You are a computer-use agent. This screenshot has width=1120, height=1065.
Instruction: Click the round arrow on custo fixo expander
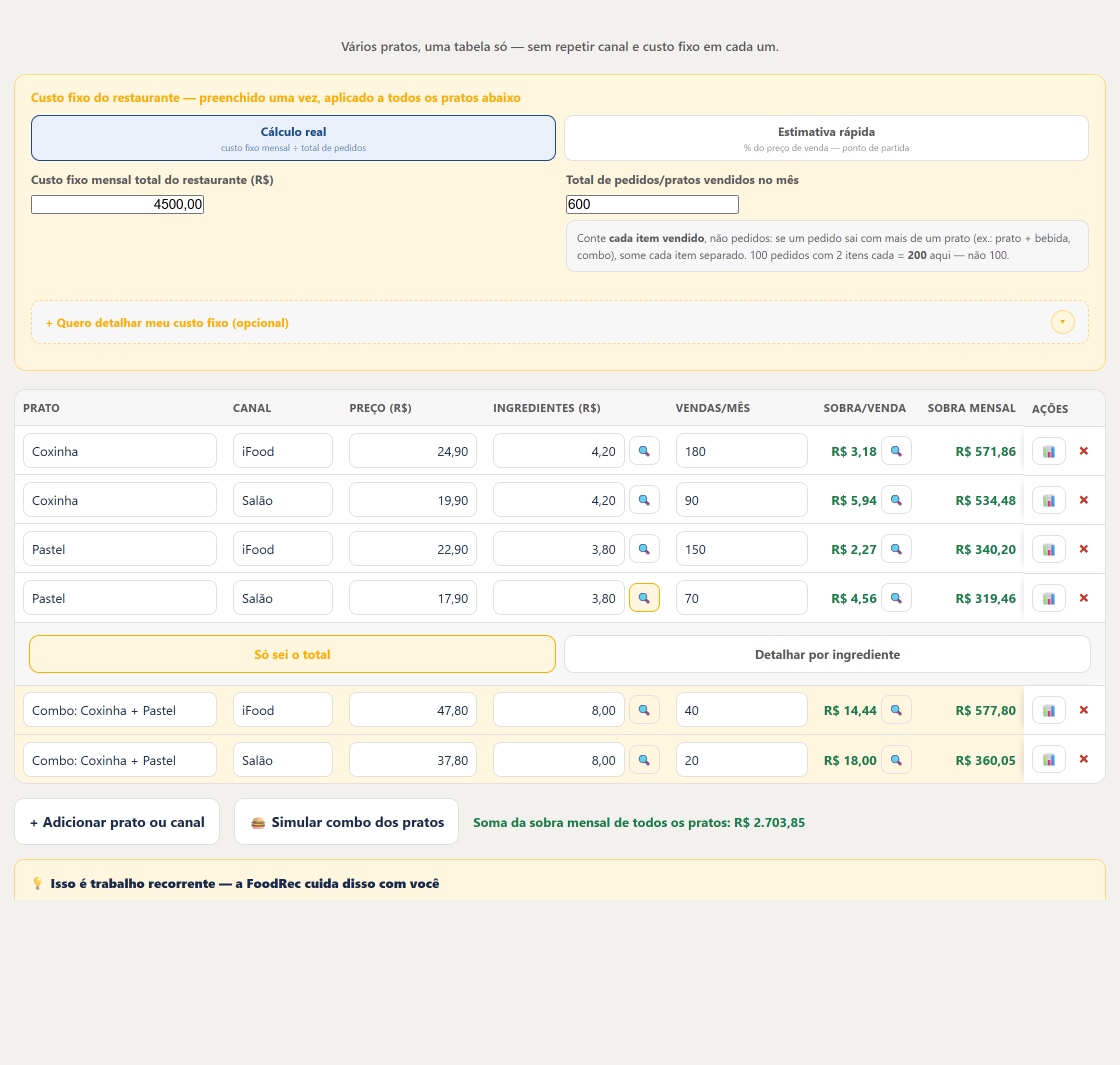pos(1062,322)
